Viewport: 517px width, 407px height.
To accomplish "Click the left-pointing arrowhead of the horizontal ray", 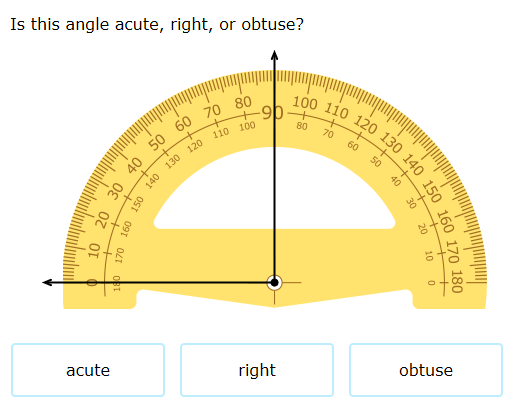I will tap(47, 283).
